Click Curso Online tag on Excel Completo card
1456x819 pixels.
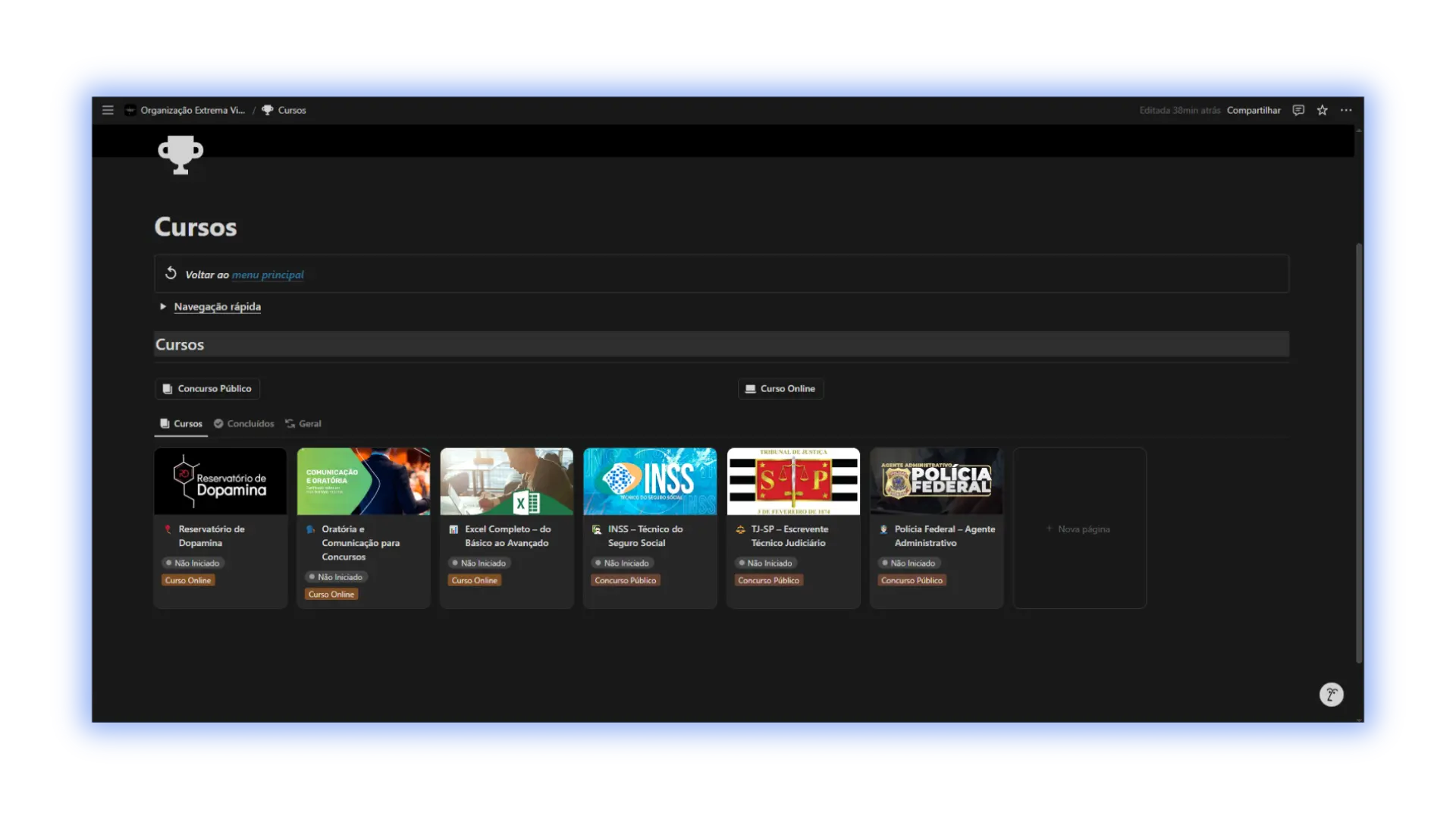point(474,580)
